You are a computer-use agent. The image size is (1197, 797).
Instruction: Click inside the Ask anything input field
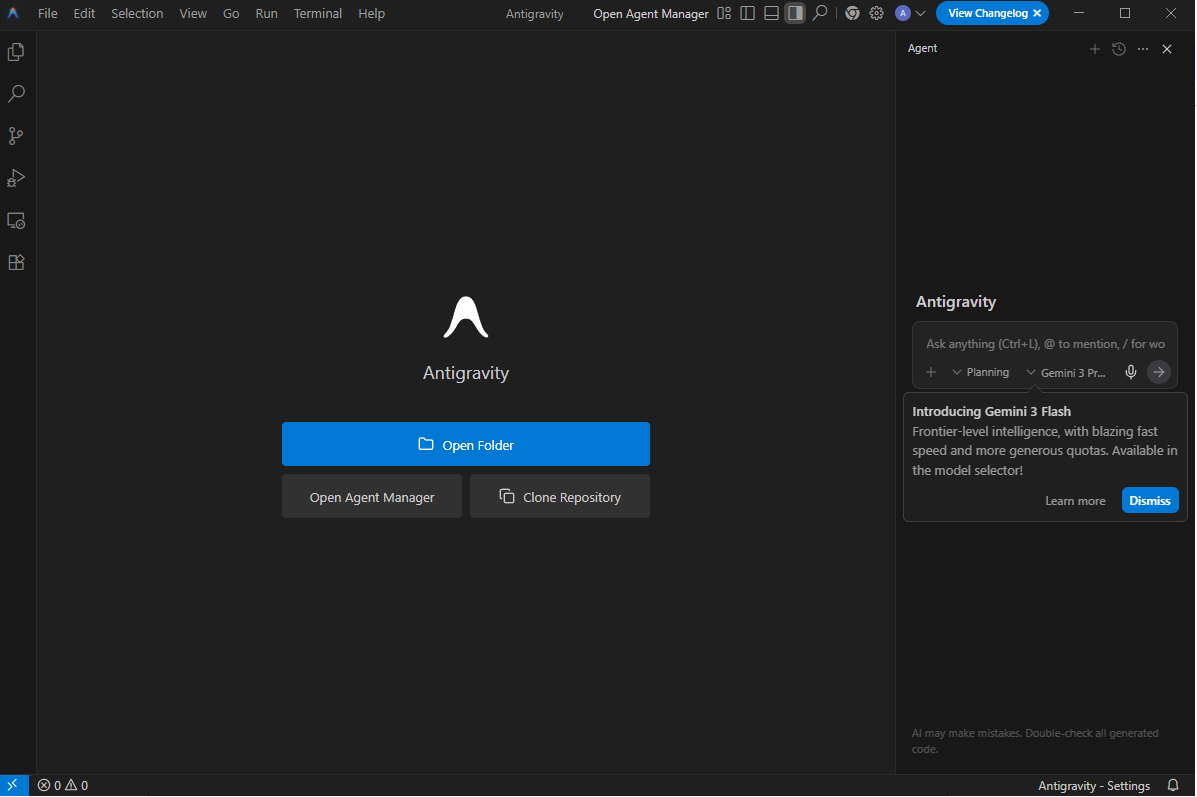(x=1044, y=344)
